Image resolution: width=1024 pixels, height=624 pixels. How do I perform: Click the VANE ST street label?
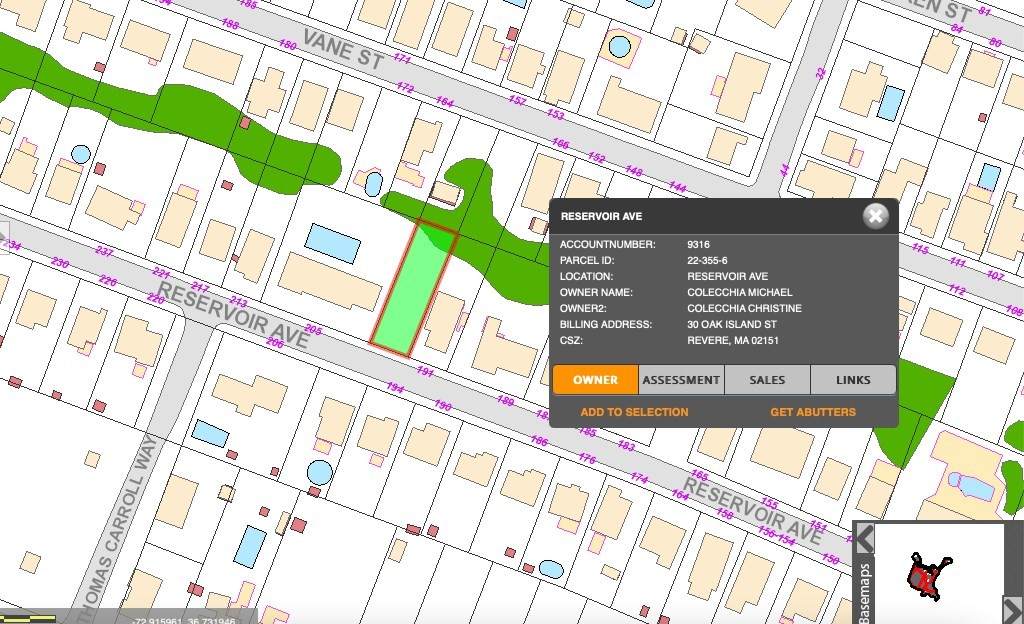tap(344, 49)
